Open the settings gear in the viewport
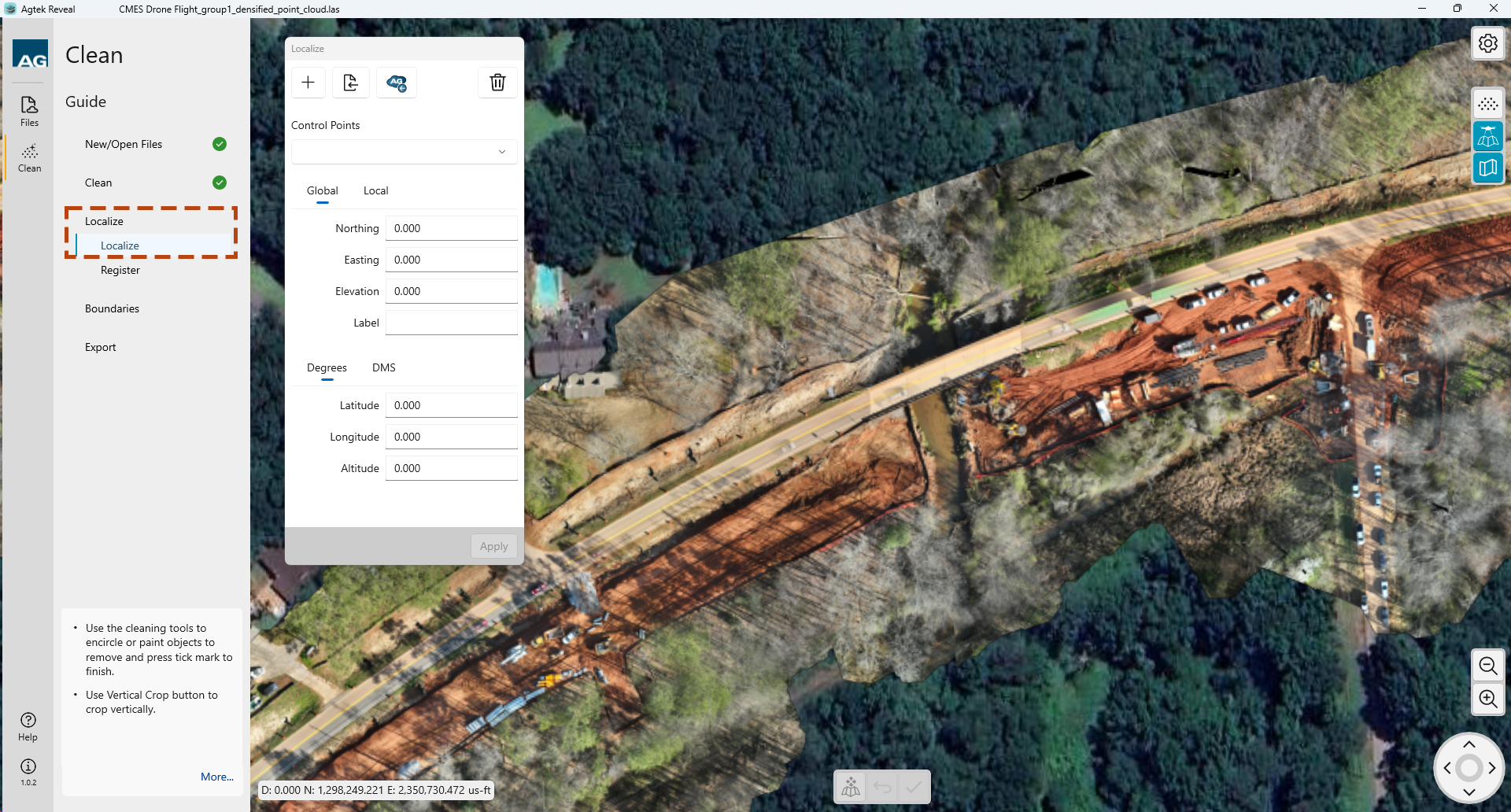 click(x=1487, y=43)
